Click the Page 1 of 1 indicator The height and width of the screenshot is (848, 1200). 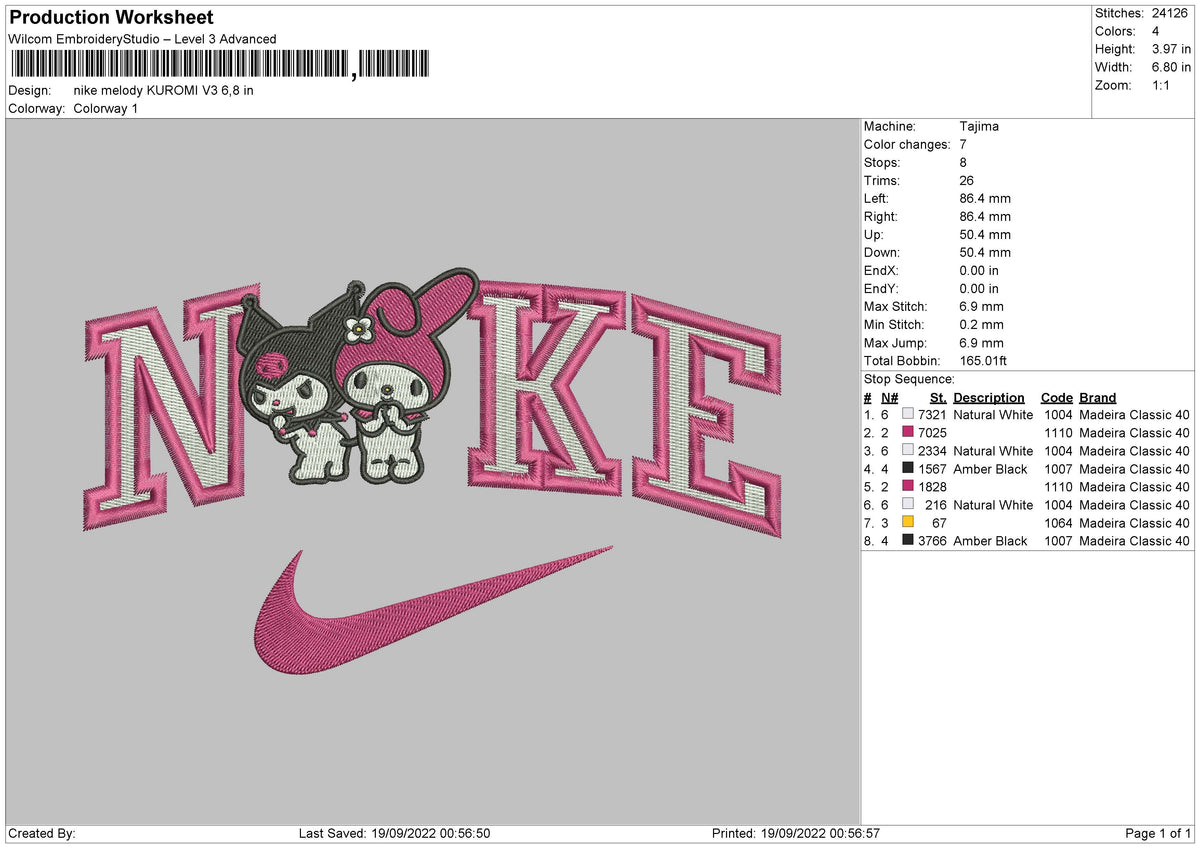click(1158, 833)
